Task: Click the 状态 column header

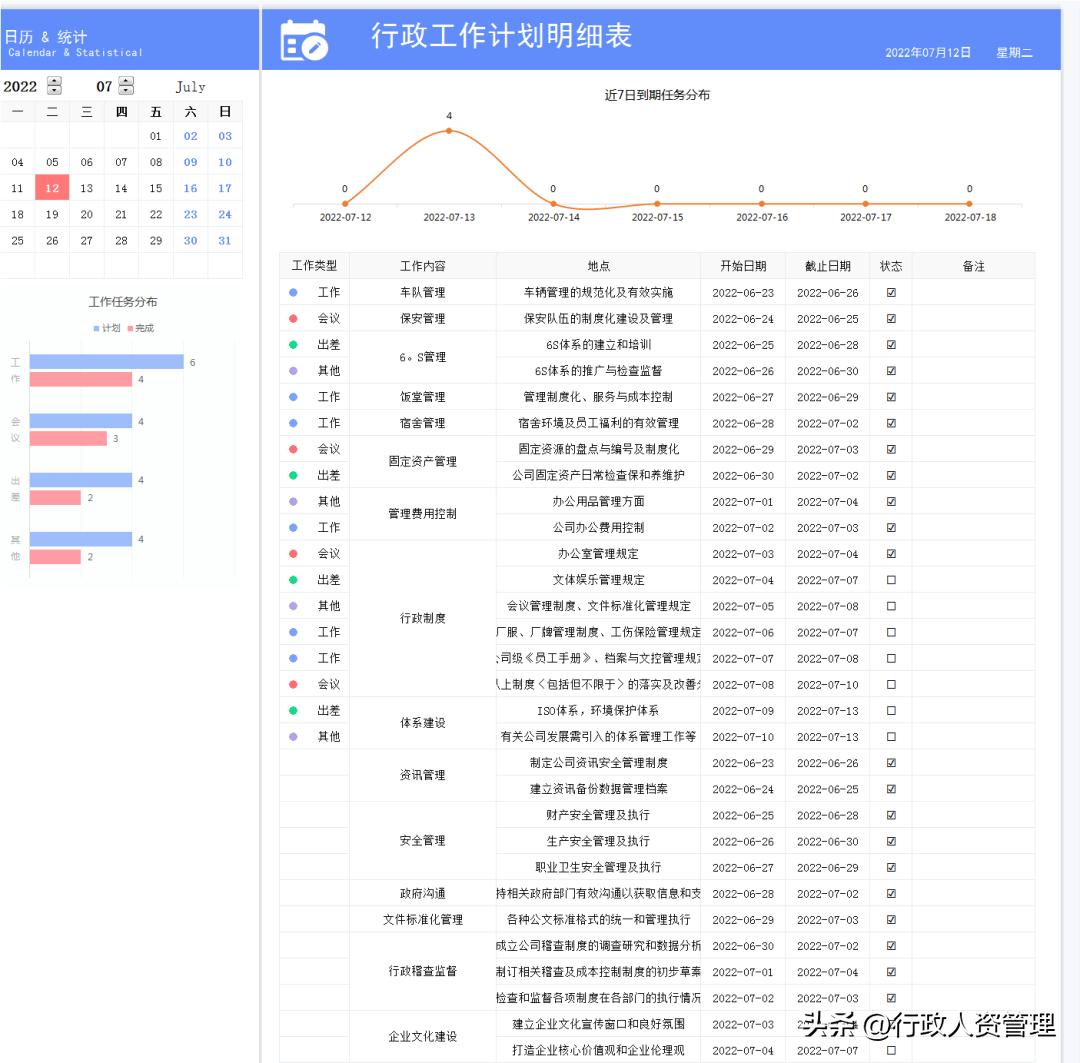Action: (x=890, y=264)
